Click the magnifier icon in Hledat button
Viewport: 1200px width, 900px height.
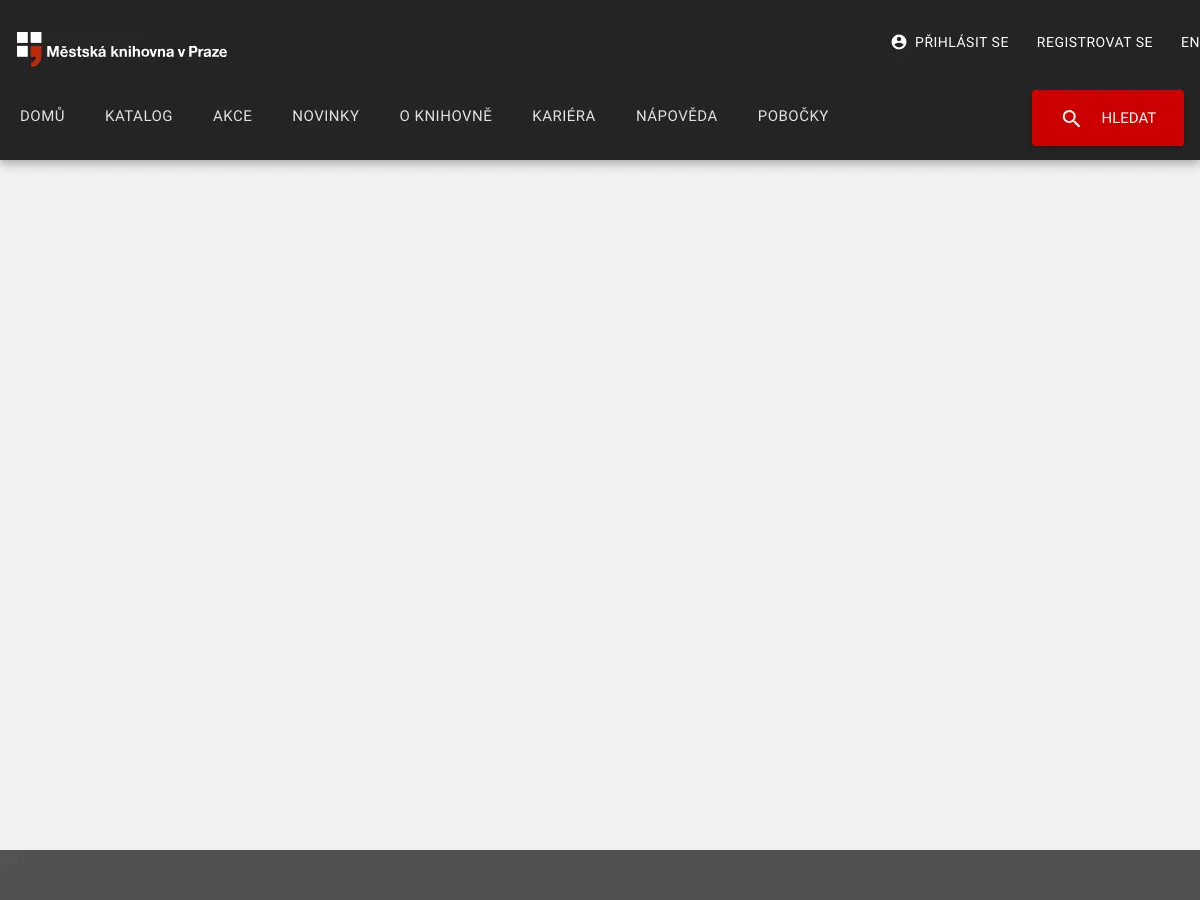(1071, 119)
